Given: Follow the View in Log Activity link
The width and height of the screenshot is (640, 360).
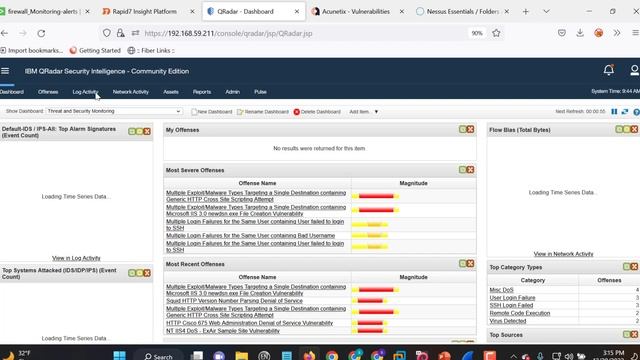Looking at the screenshot, I should coord(76,258).
